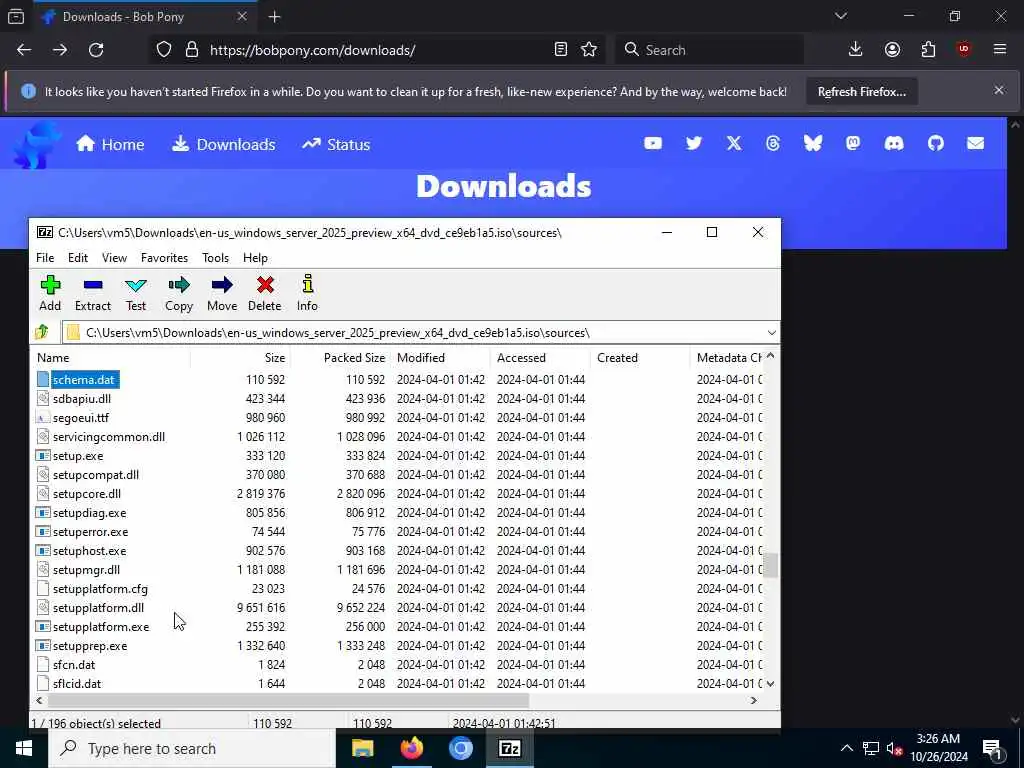Select the setupdiag.exe file
Image resolution: width=1024 pixels, height=768 pixels.
(89, 513)
